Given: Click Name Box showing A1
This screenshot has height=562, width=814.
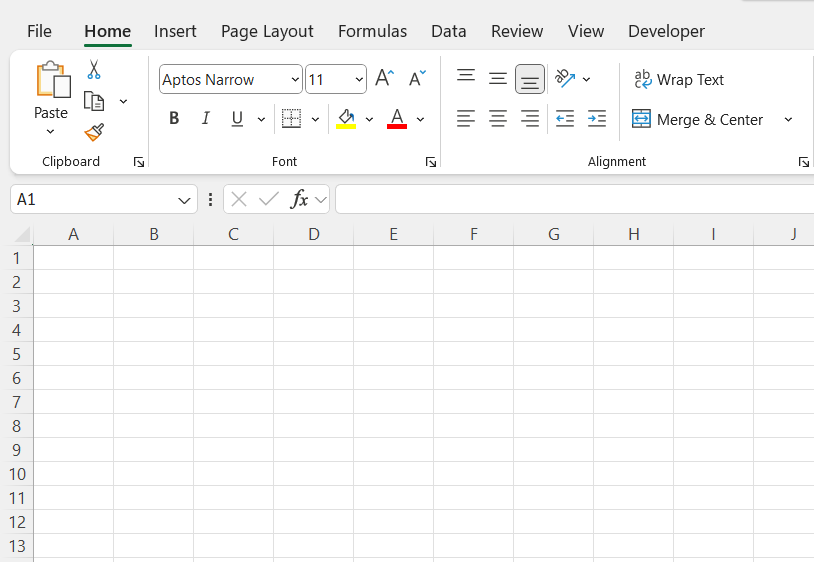Looking at the screenshot, I should point(93,199).
